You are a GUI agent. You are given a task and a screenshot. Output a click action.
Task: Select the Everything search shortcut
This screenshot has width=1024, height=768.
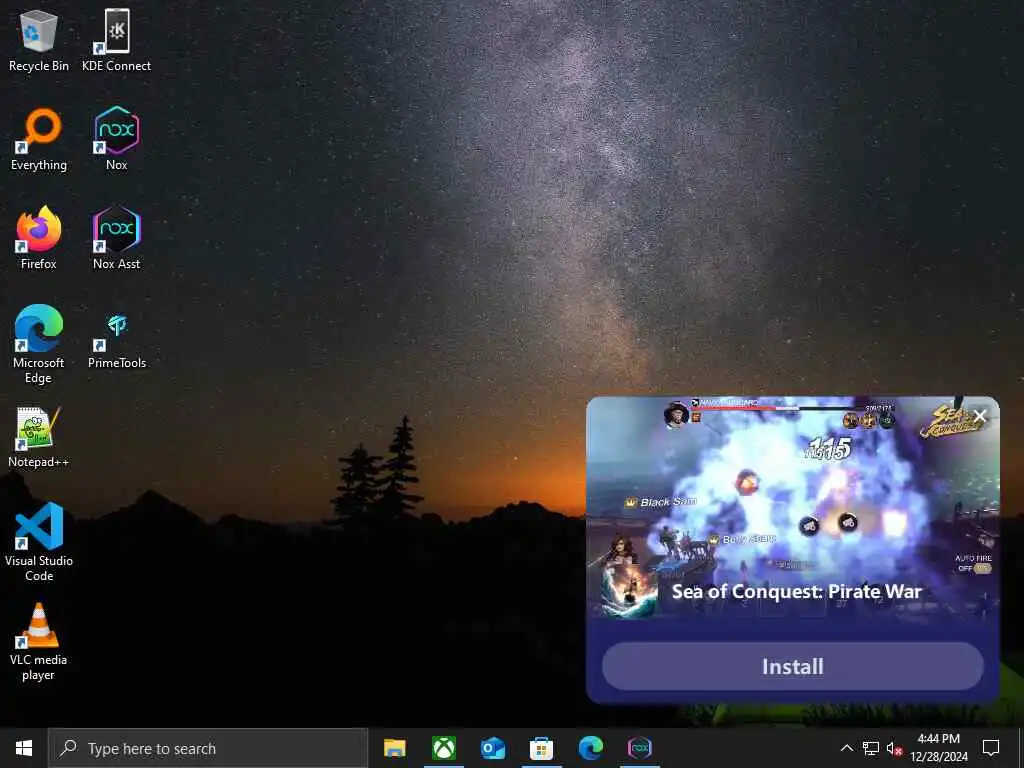pos(39,140)
